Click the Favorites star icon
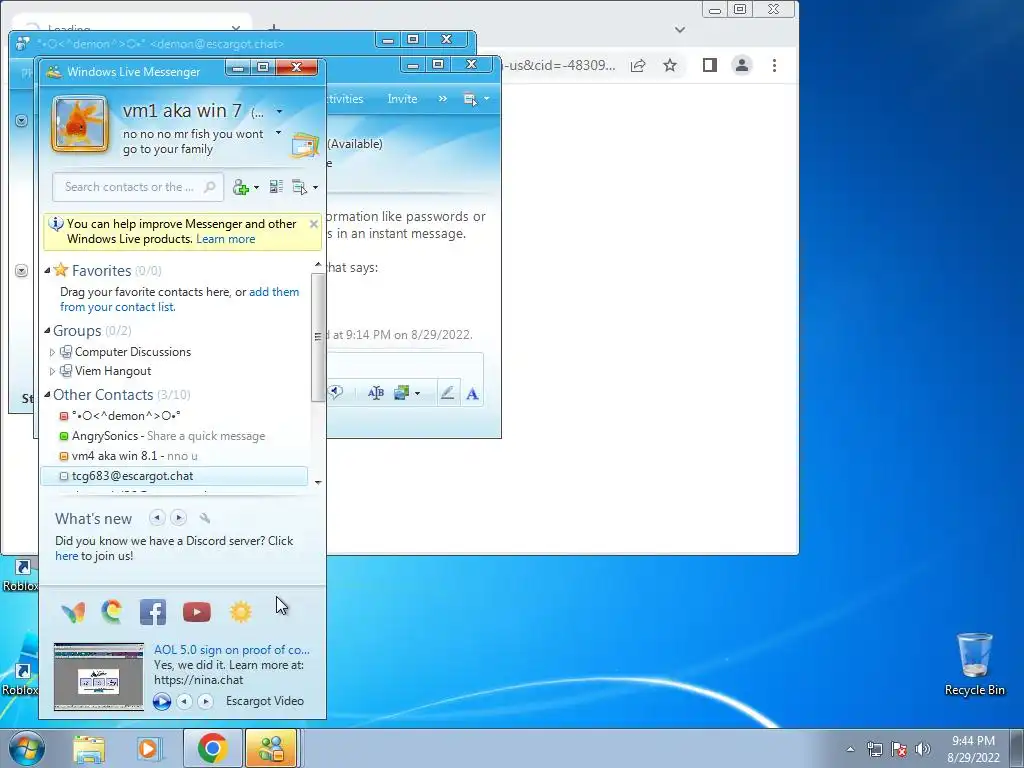Image resolution: width=1024 pixels, height=768 pixels. (61, 270)
